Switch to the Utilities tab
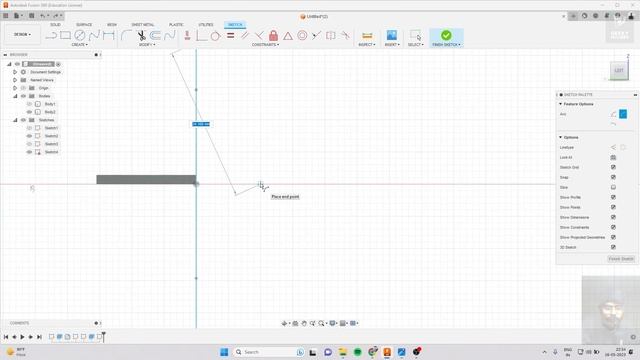 coord(206,25)
